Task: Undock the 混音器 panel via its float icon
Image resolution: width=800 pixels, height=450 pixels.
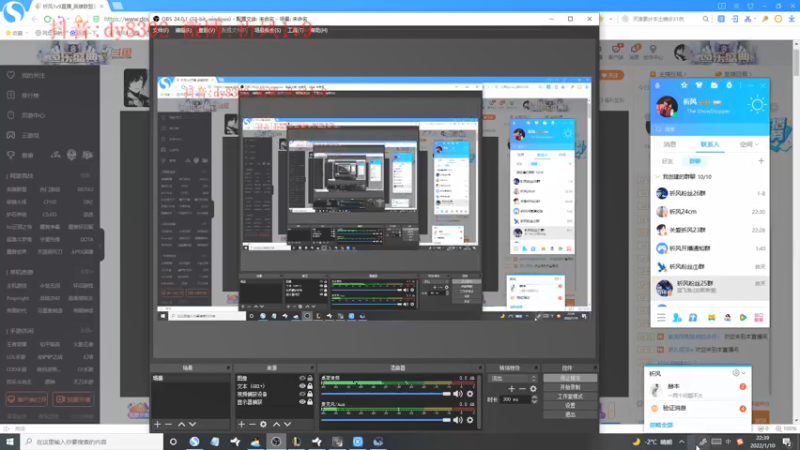Action: (480, 367)
